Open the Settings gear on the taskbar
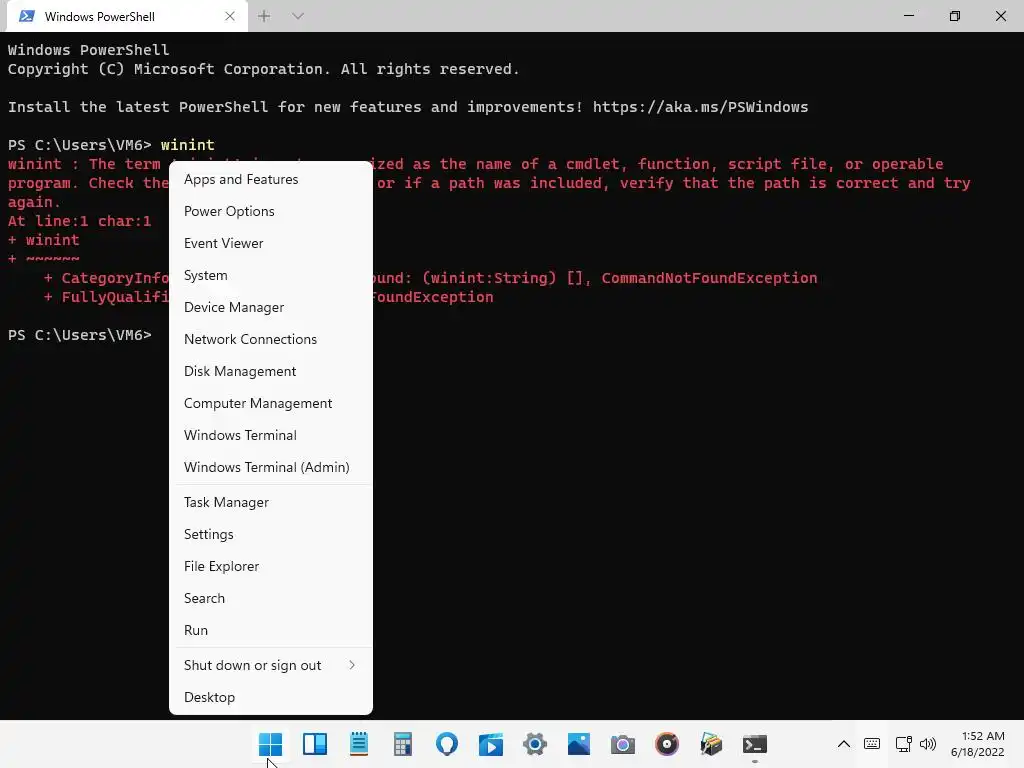This screenshot has width=1024, height=768. 535,744
